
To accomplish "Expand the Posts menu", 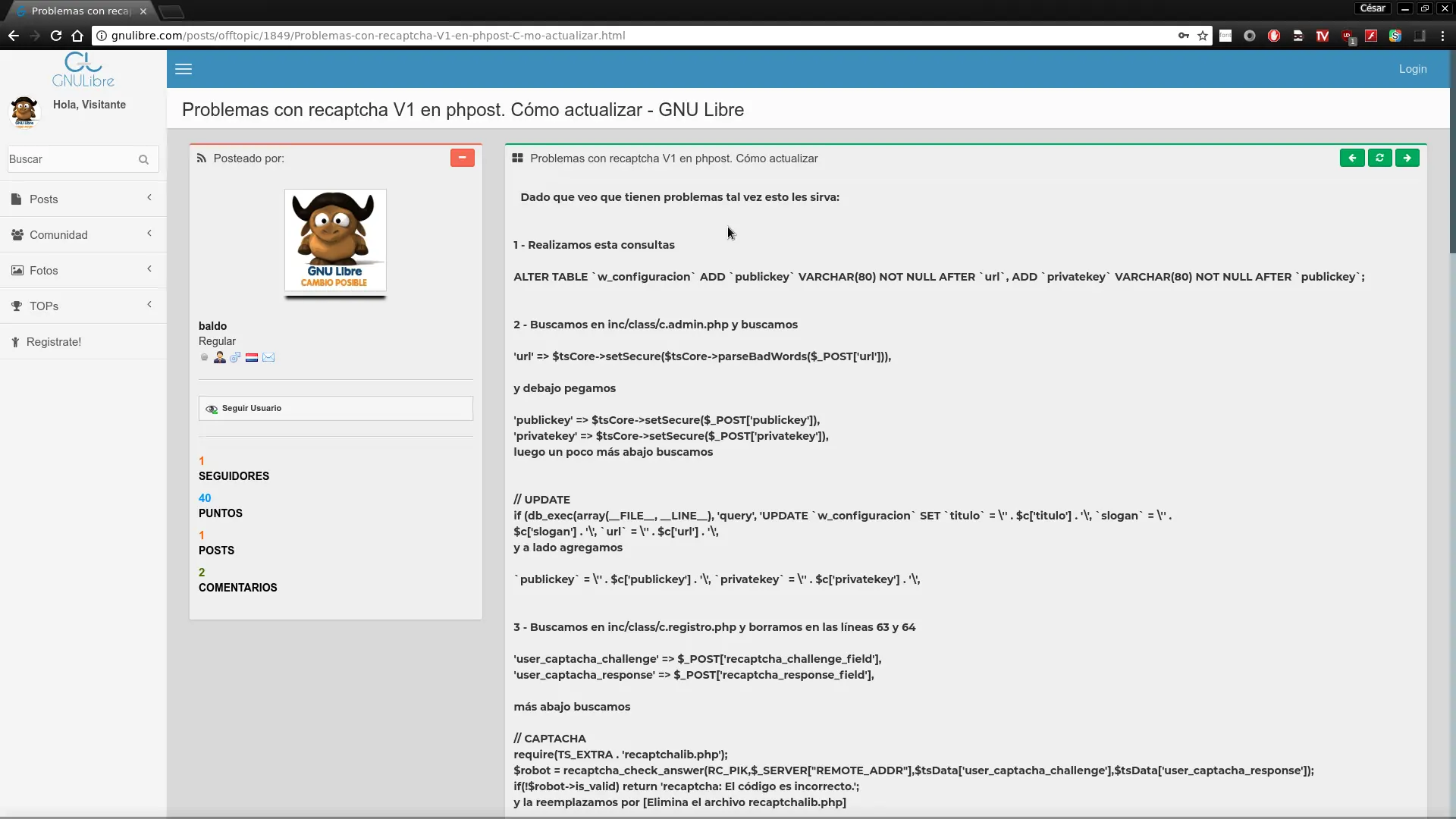I will [x=83, y=199].
